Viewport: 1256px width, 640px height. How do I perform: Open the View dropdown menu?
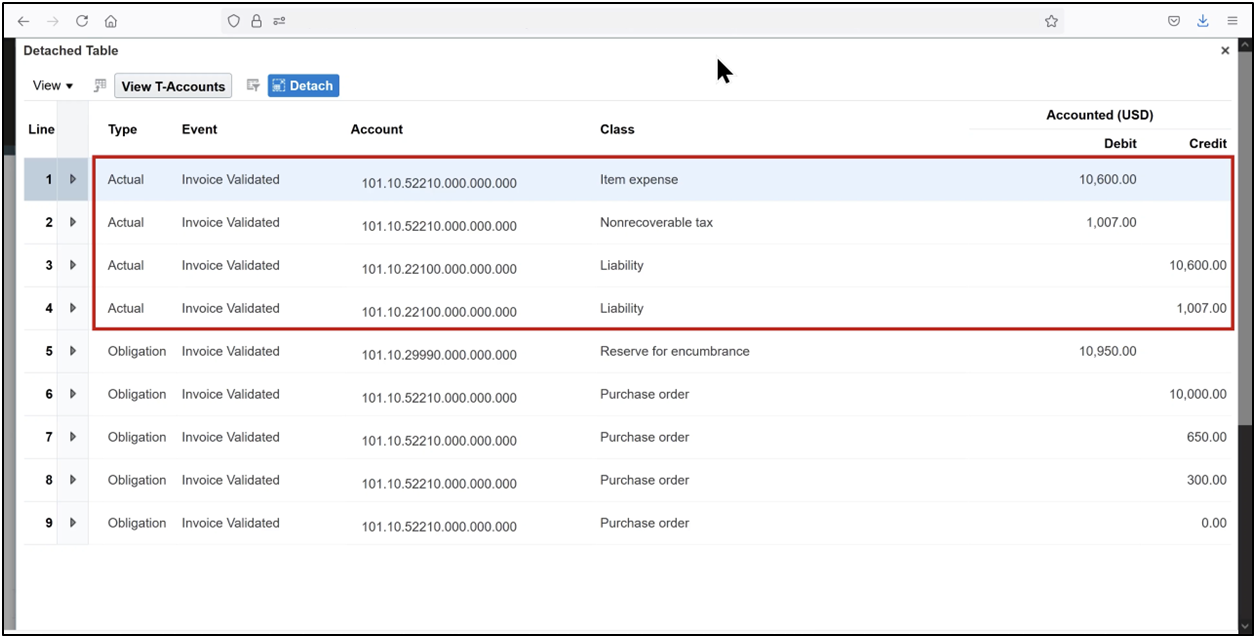(52, 85)
